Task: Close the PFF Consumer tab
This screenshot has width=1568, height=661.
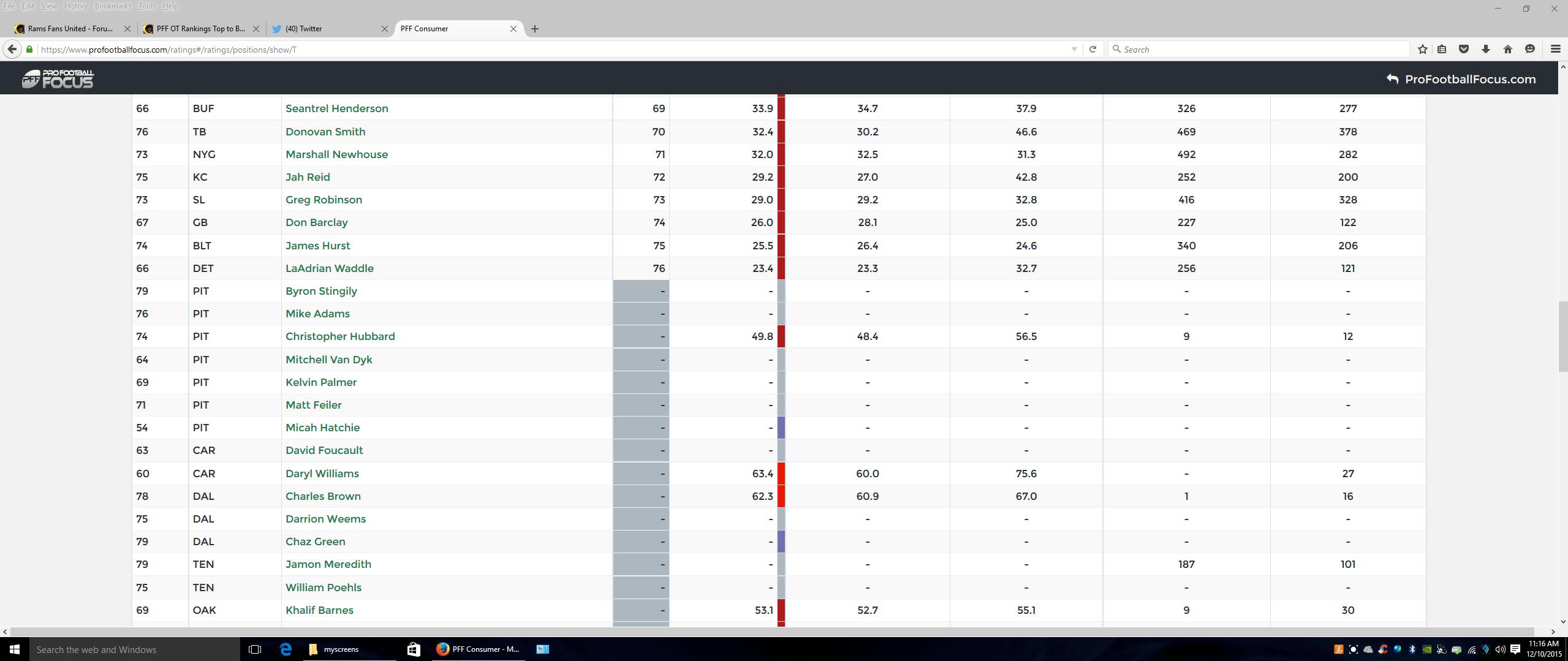Action: pos(513,29)
